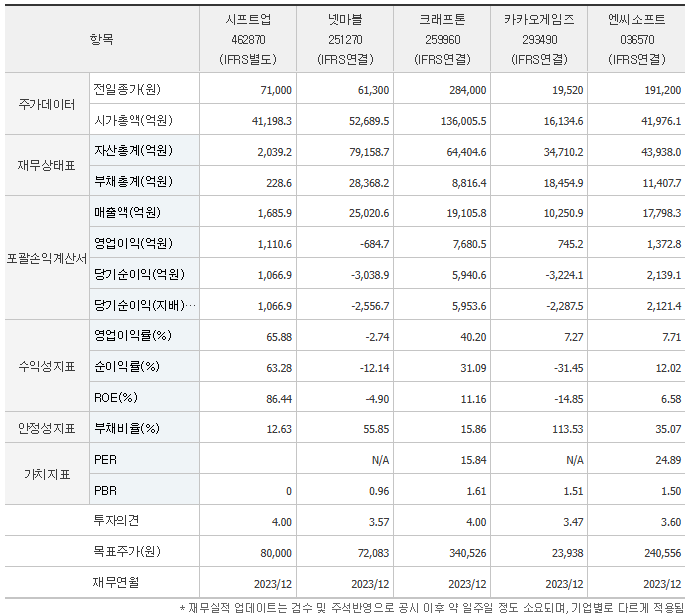Click 엔씨소프트 total liabilities 11,407.7

coord(662,183)
